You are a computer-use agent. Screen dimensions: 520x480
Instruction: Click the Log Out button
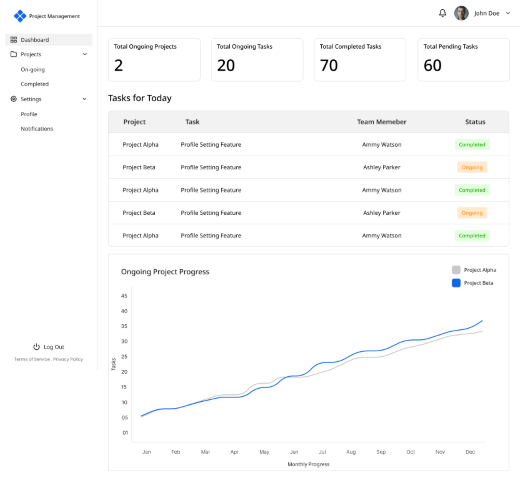49,347
